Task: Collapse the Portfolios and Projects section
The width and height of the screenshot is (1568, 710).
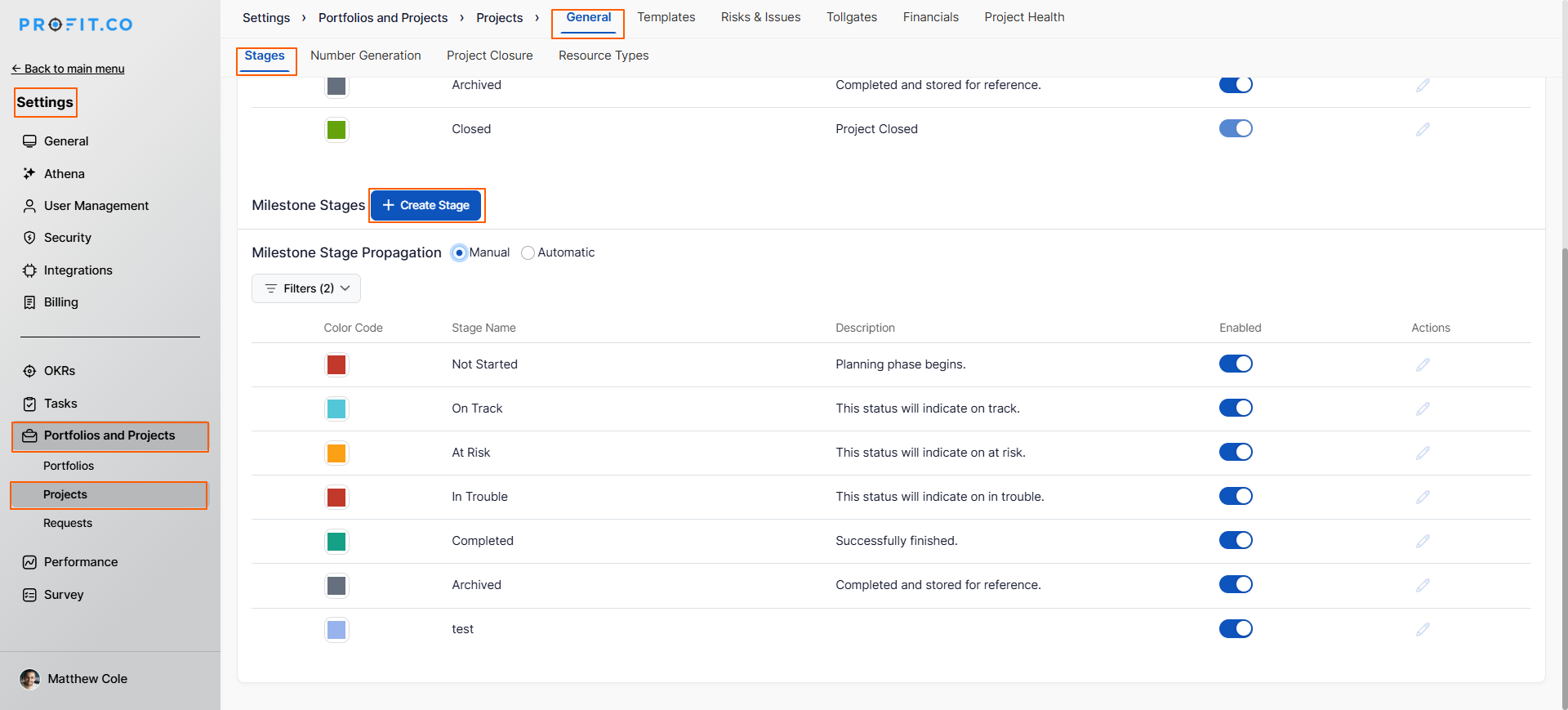Action: tap(109, 435)
